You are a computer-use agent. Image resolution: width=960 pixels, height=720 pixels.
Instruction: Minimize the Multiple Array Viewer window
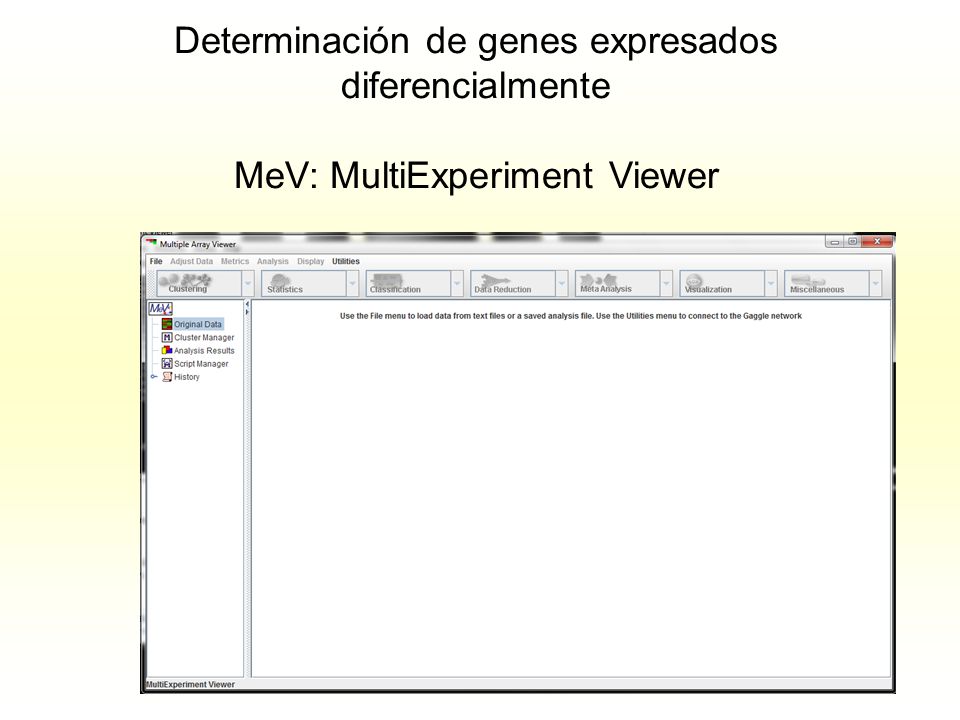pyautogui.click(x=834, y=242)
